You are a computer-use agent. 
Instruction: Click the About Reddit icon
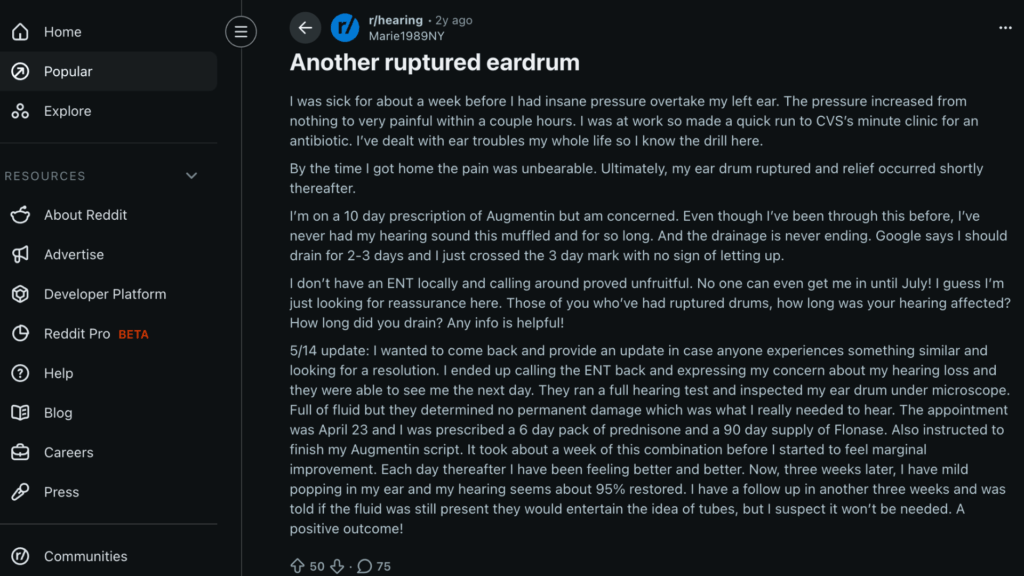pos(20,215)
